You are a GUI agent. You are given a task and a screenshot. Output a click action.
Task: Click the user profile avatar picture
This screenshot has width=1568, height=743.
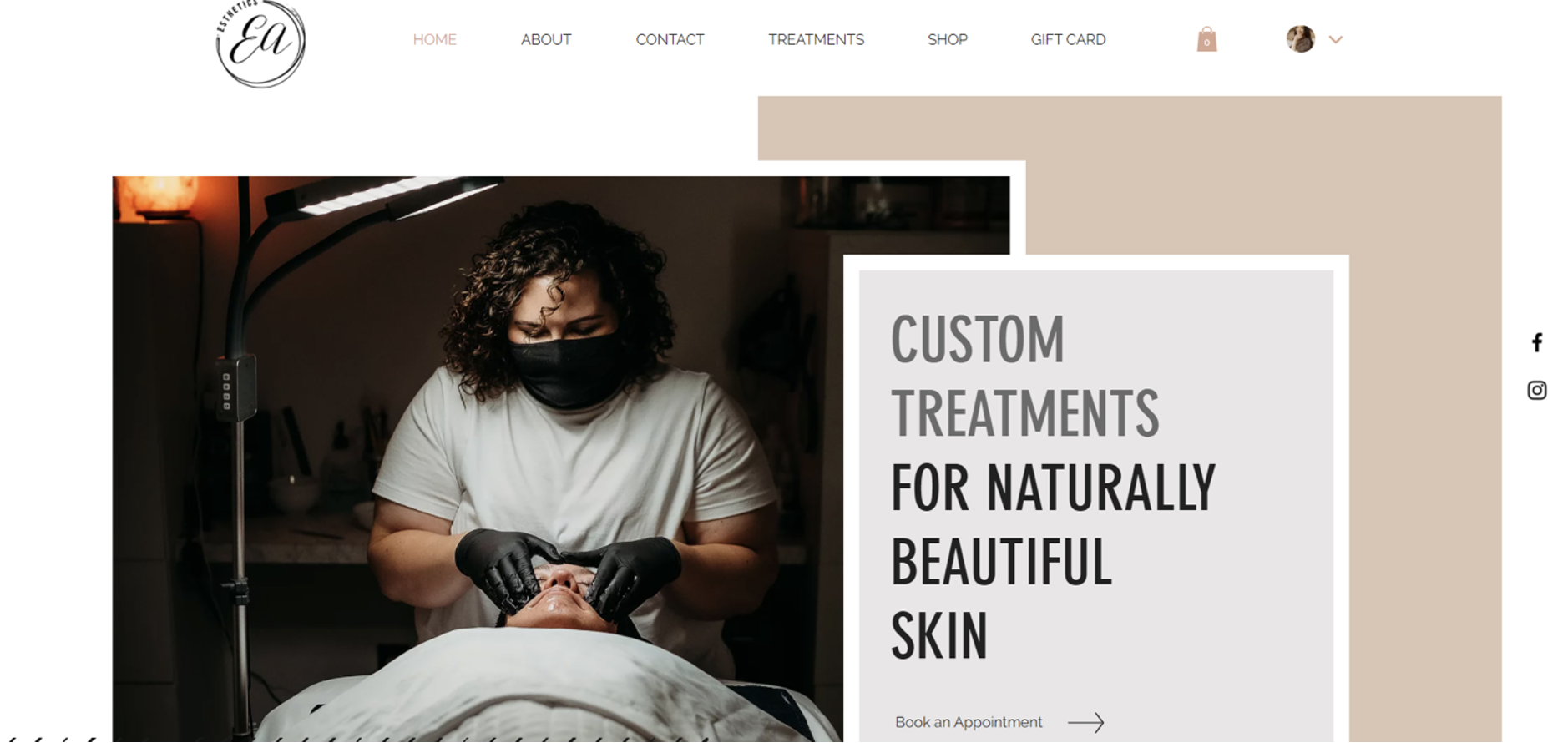point(1300,38)
